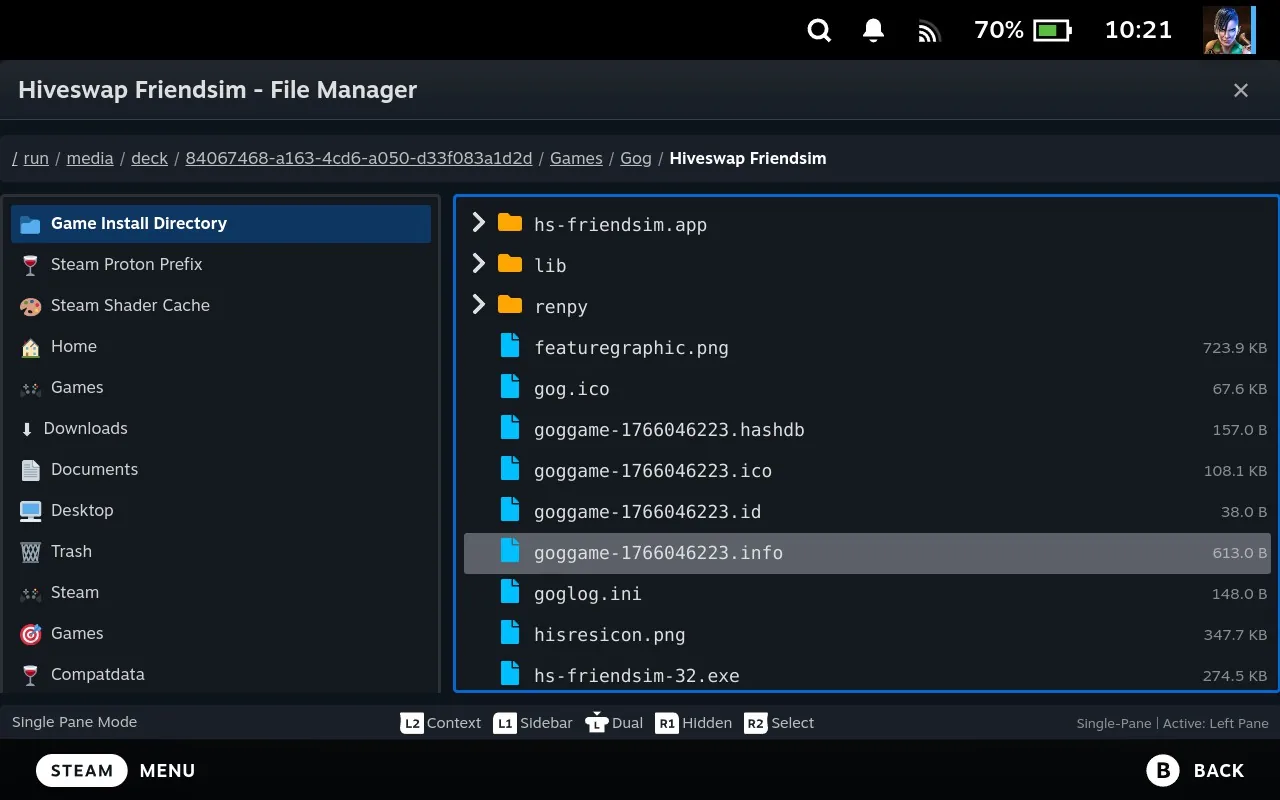Select goggame-1766046223.ico file
1280x800 pixels.
click(867, 471)
